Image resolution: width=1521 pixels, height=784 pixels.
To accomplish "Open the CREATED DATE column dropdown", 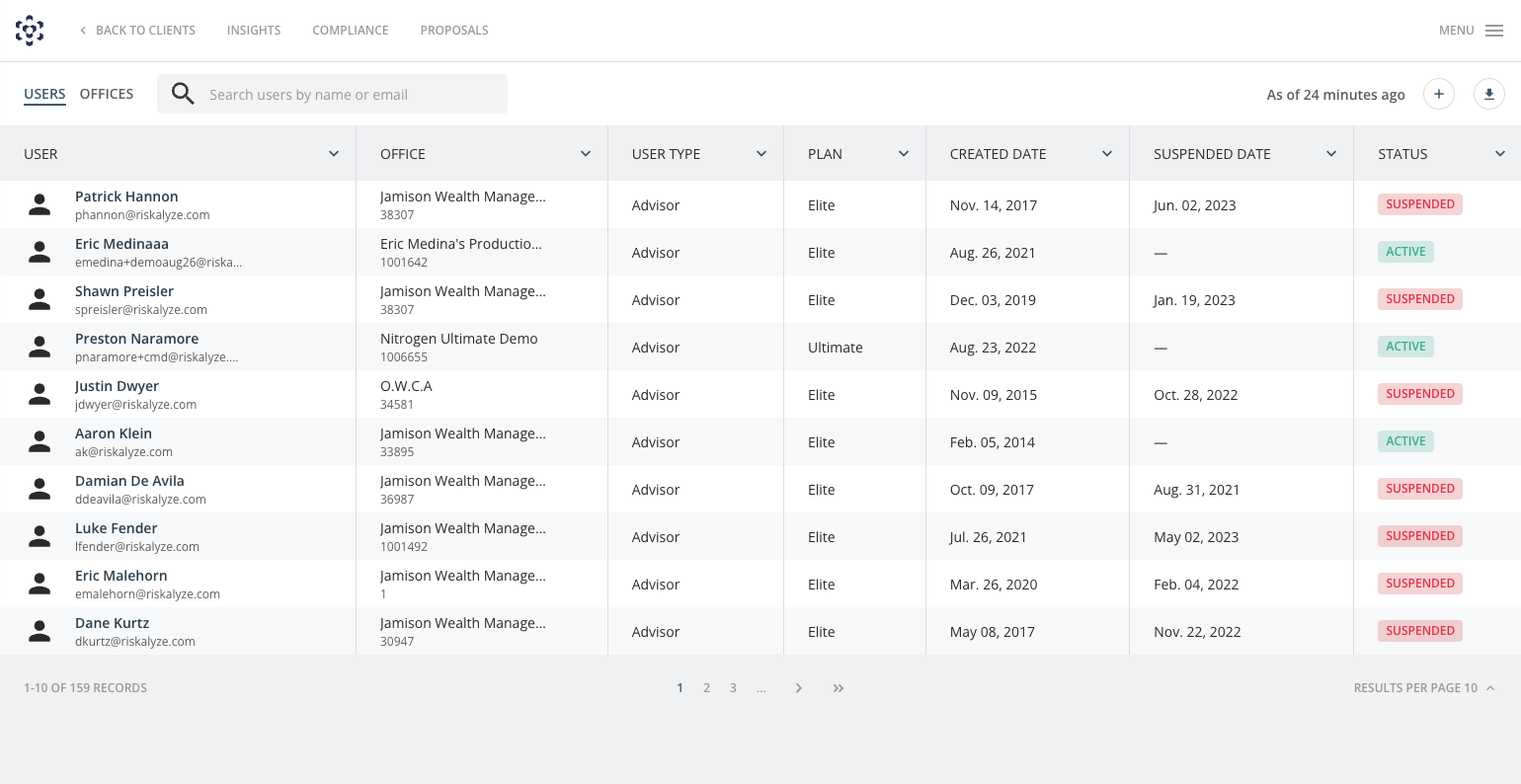I will pos(1107,154).
